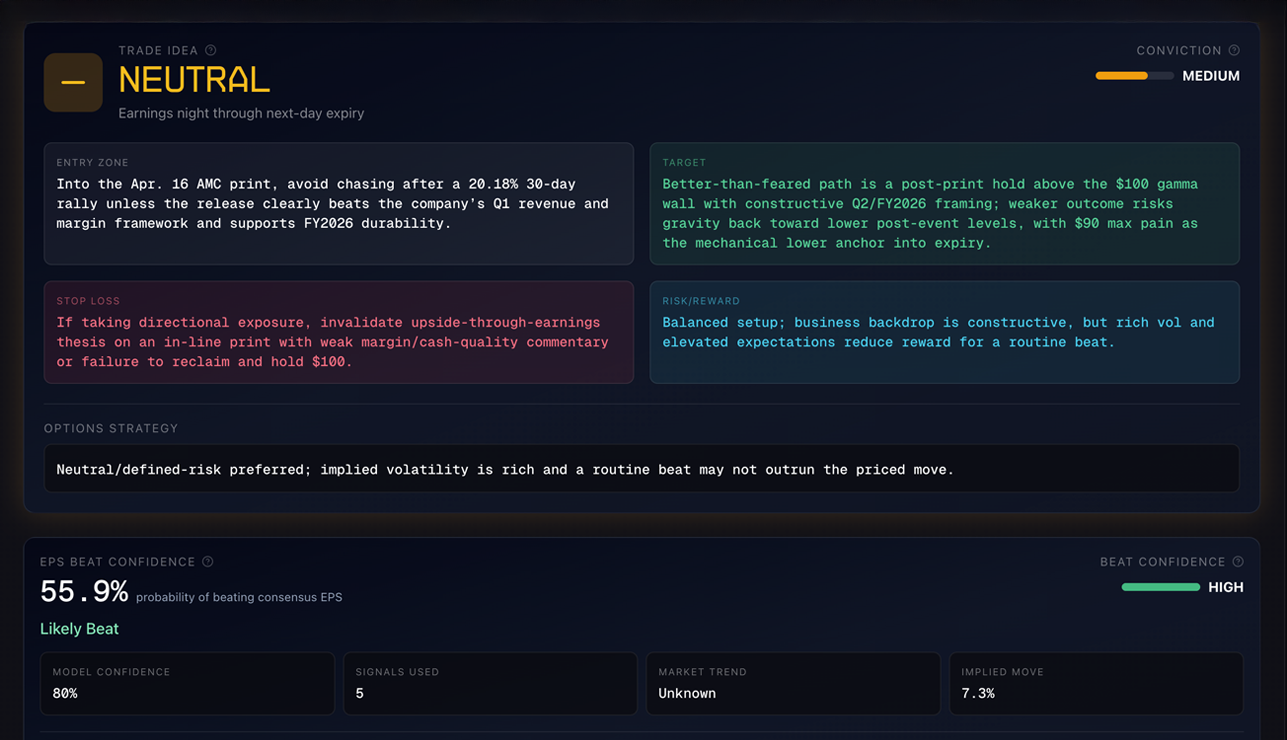Open the EPS Beat Confidence help tooltip icon
This screenshot has width=1287, height=740.
pos(208,562)
